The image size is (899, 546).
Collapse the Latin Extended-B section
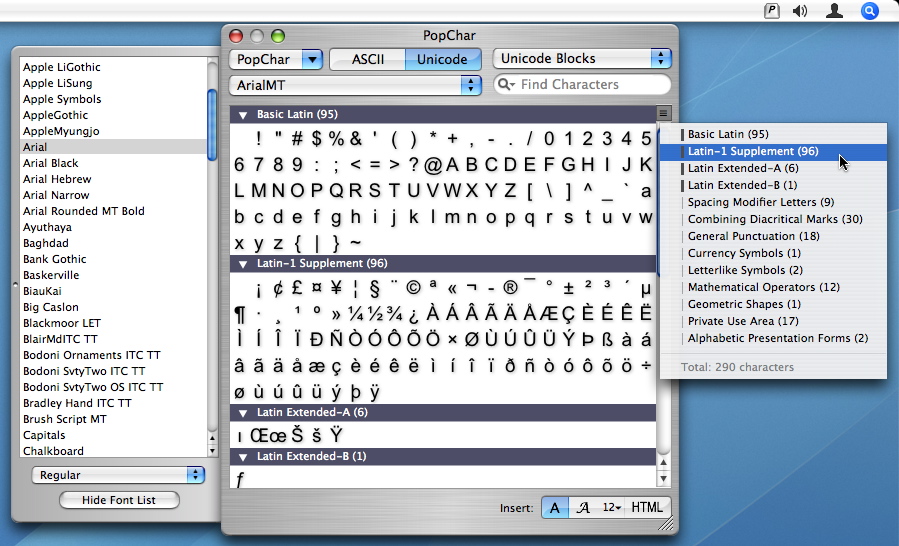coord(243,457)
